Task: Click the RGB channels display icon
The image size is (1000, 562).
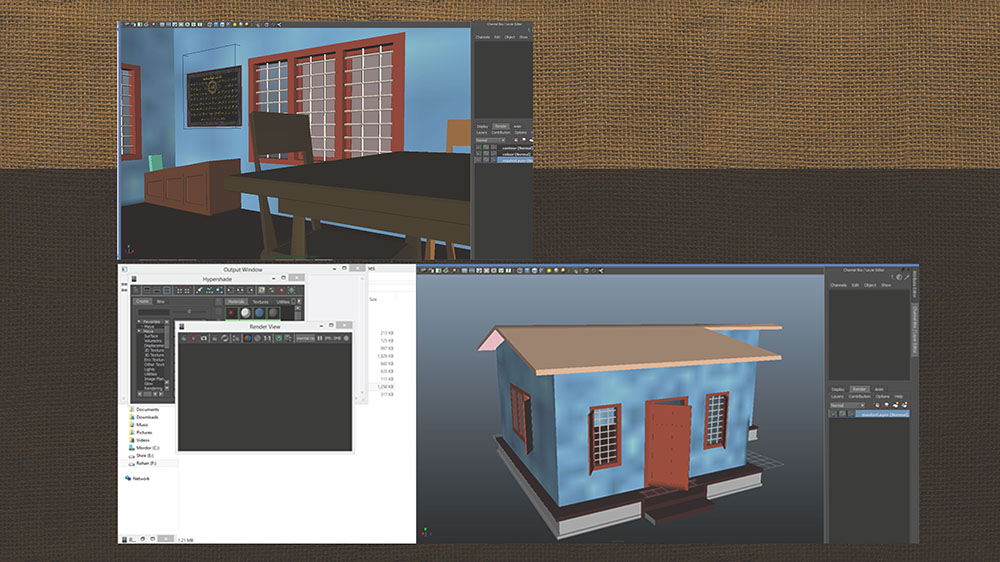Action: [x=247, y=338]
